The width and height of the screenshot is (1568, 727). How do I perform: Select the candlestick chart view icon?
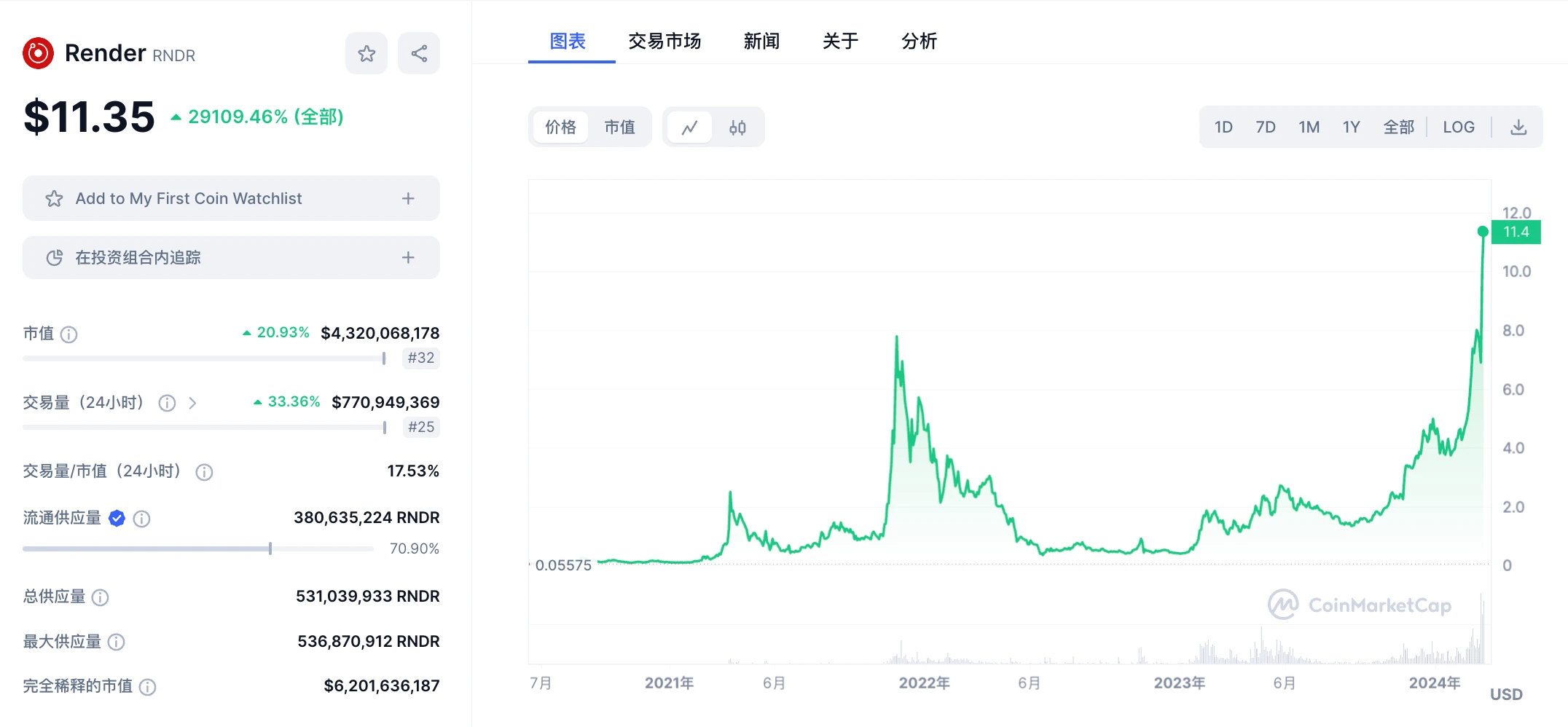[737, 126]
